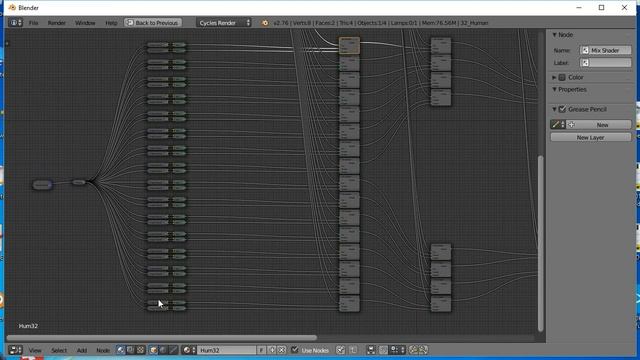Select the highlighted Mix Shader node
640x360 pixels.
pyautogui.click(x=349, y=45)
